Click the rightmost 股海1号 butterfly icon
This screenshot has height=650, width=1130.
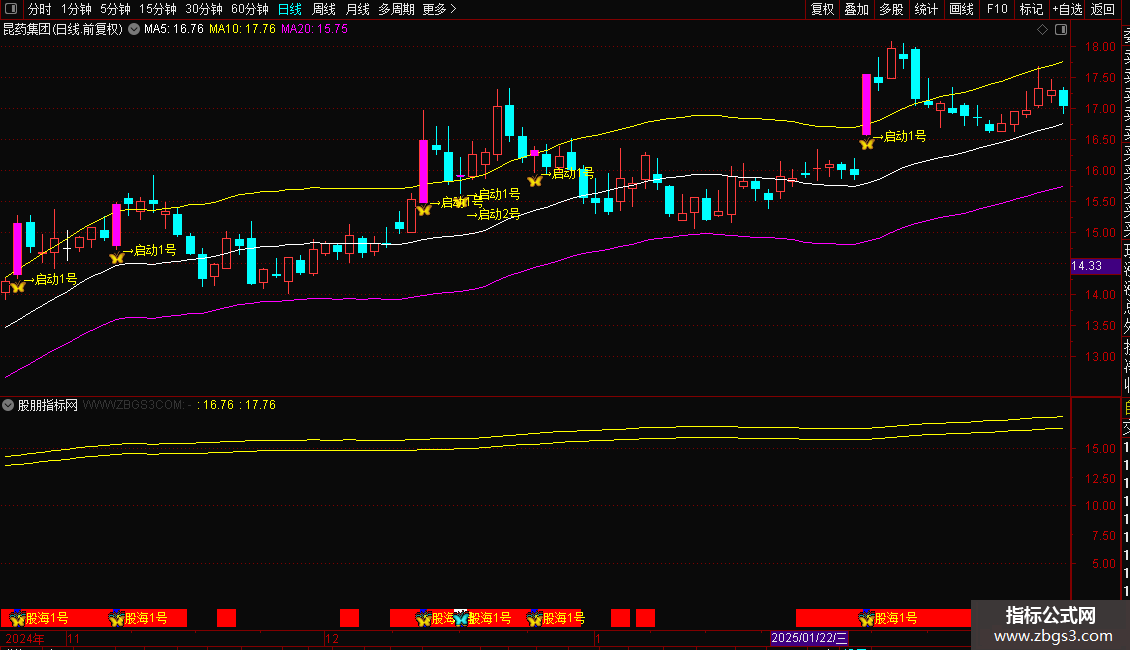tap(866, 618)
